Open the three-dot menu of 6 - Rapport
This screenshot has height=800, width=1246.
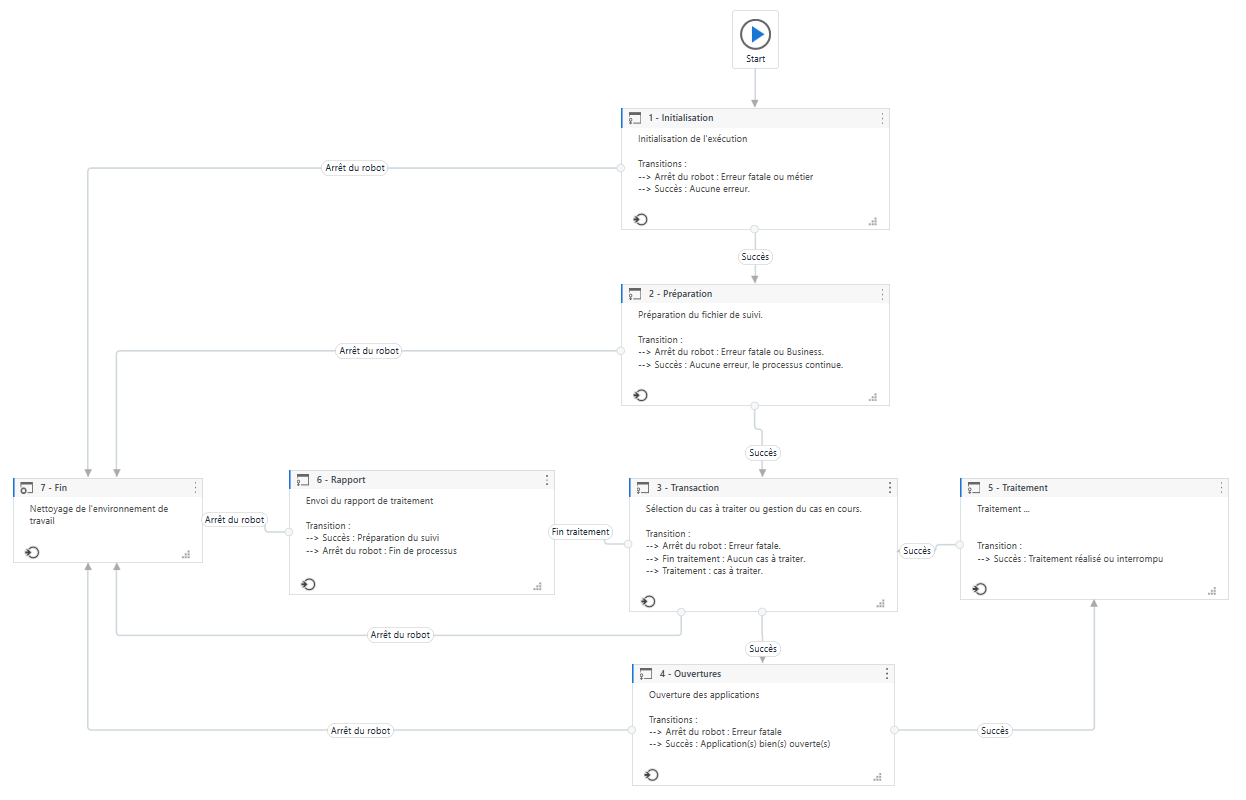[x=547, y=480]
